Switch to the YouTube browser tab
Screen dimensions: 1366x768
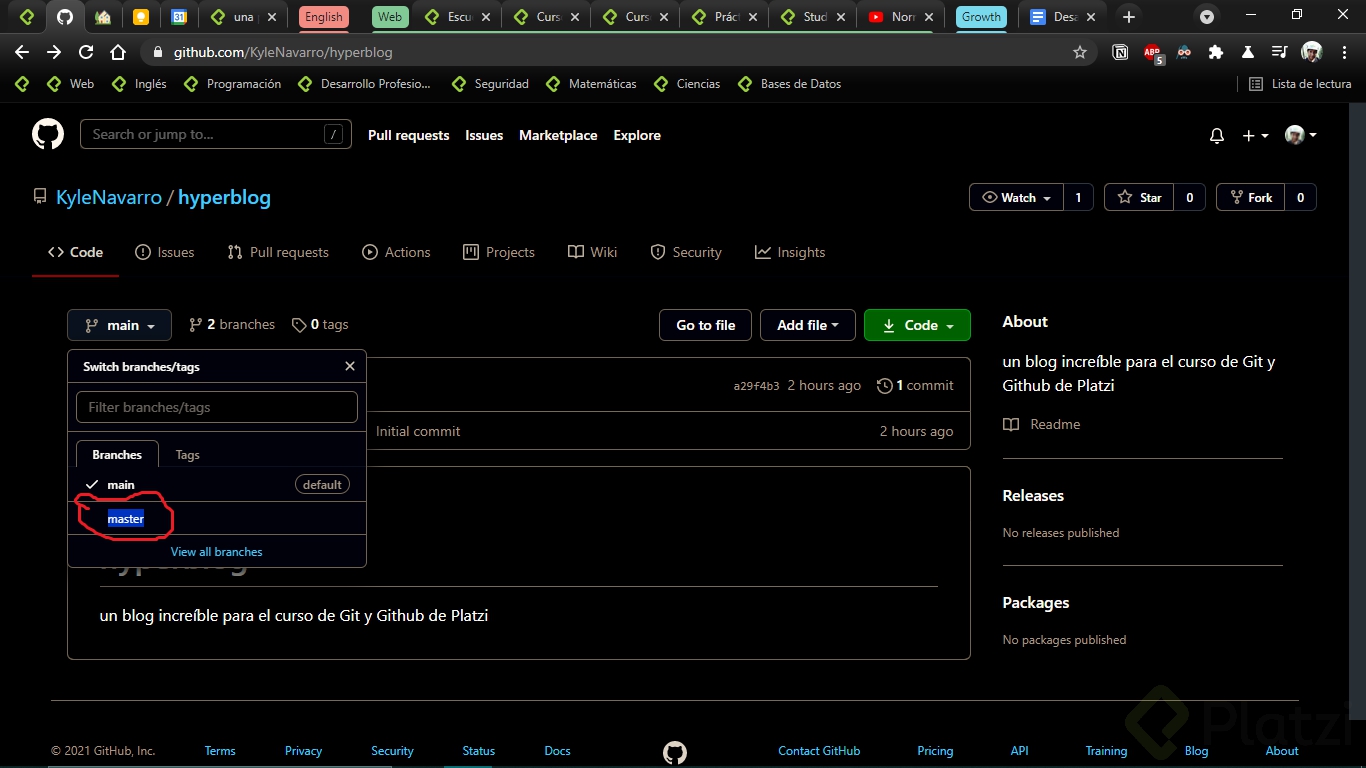902,17
